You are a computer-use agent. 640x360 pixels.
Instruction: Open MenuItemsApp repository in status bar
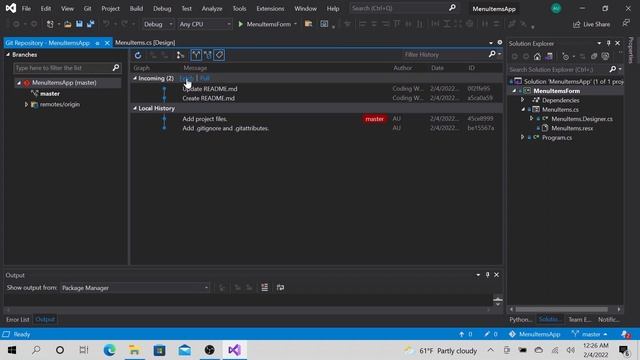[x=534, y=334]
